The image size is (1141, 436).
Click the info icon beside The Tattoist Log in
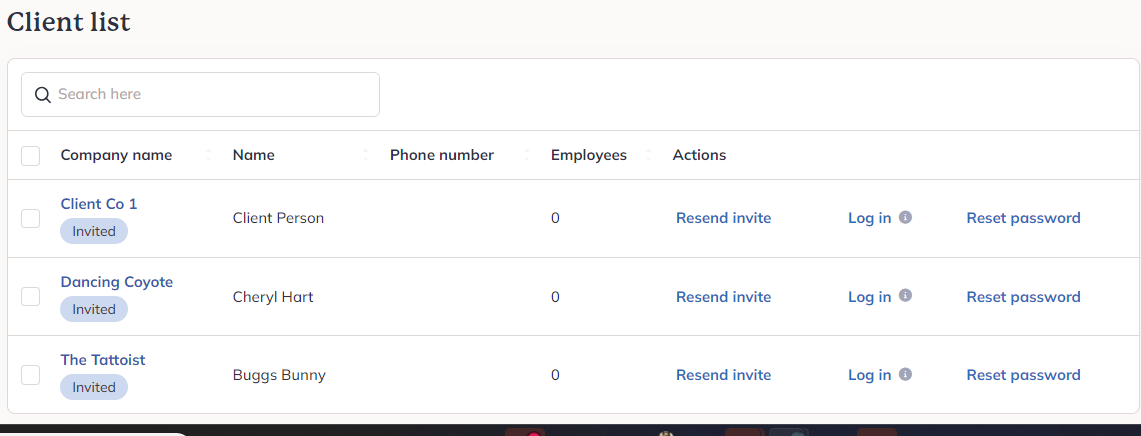(x=905, y=374)
